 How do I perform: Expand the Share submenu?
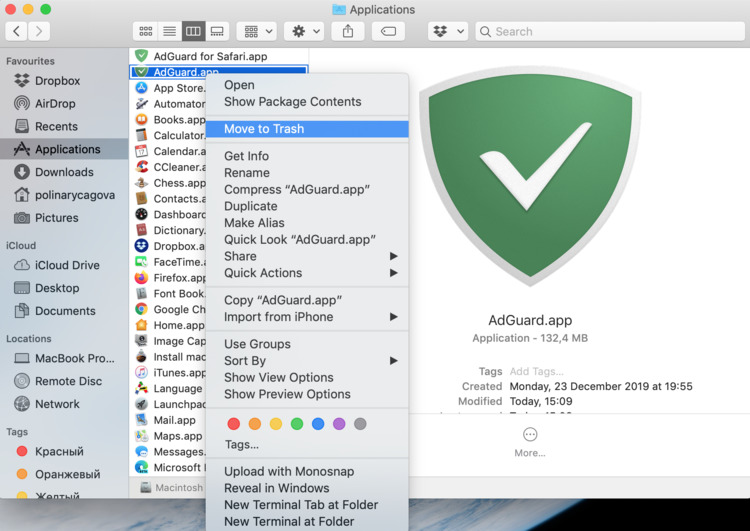307,256
